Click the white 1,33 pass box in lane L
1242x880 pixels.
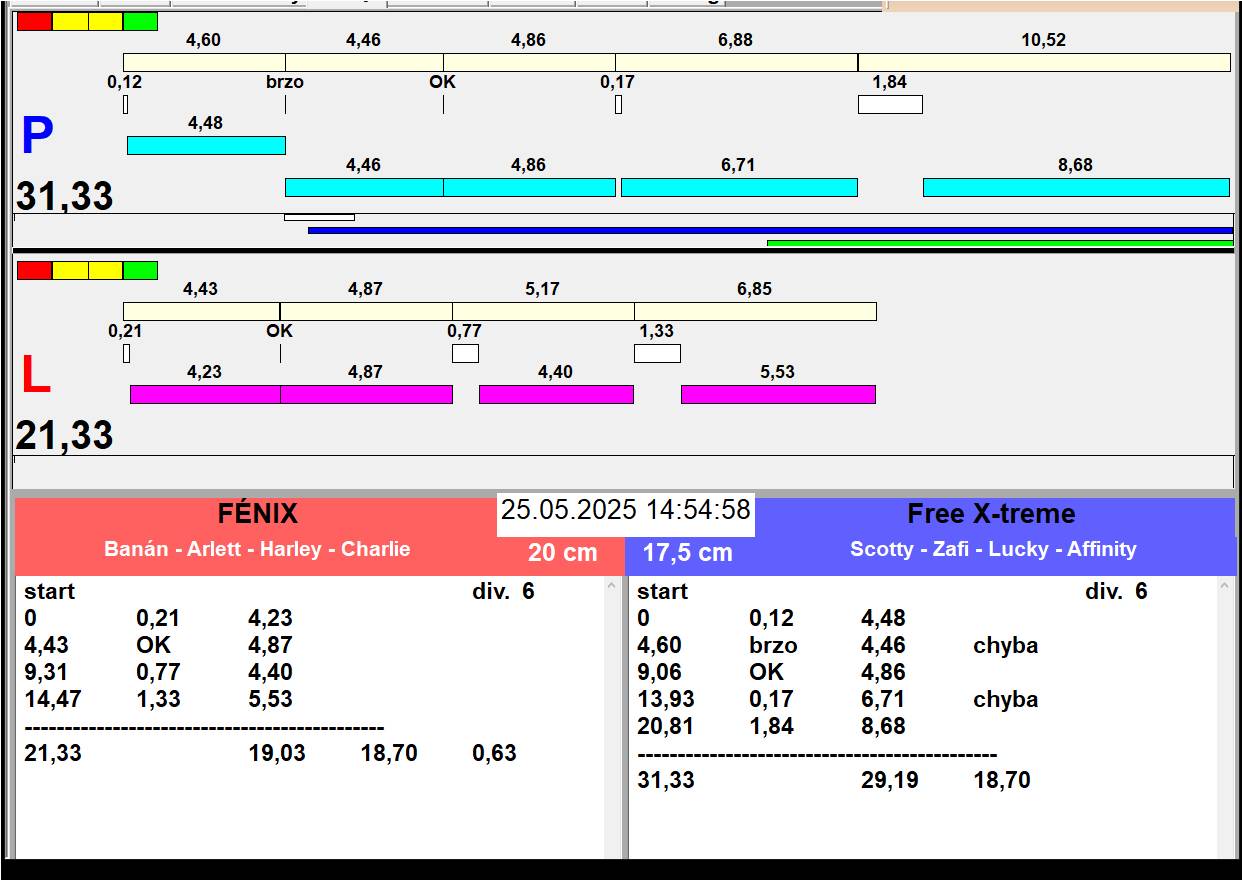[x=657, y=353]
